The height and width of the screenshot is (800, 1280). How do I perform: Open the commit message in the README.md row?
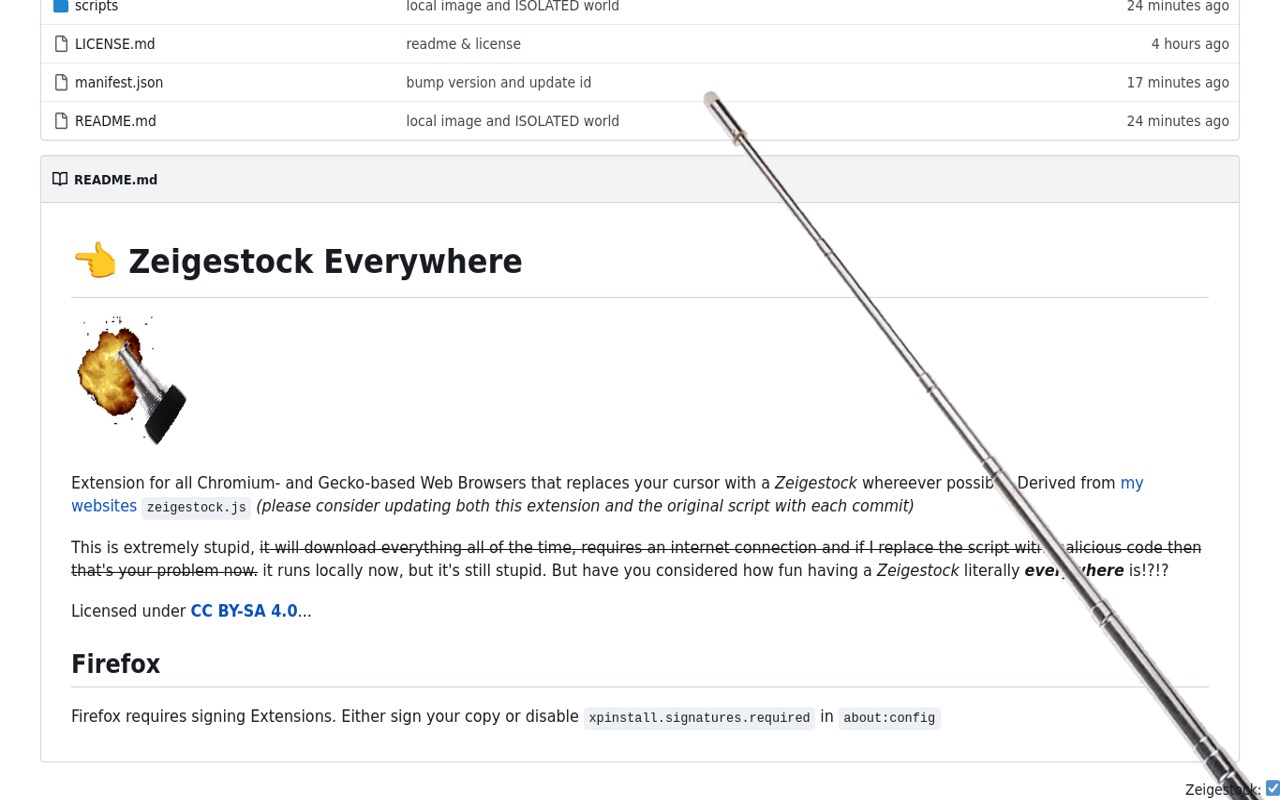coord(512,121)
